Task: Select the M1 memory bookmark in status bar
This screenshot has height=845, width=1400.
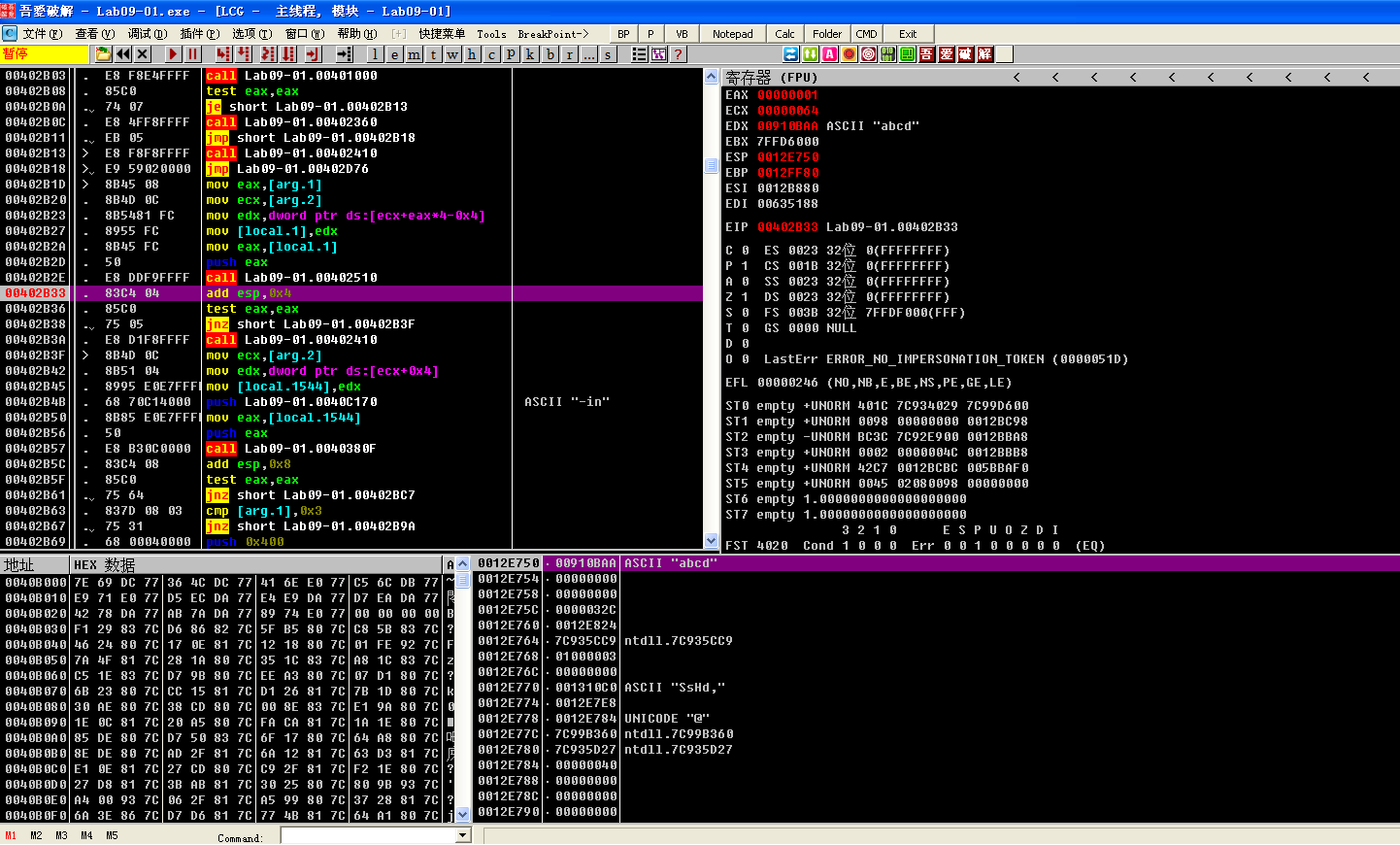Action: [x=11, y=836]
